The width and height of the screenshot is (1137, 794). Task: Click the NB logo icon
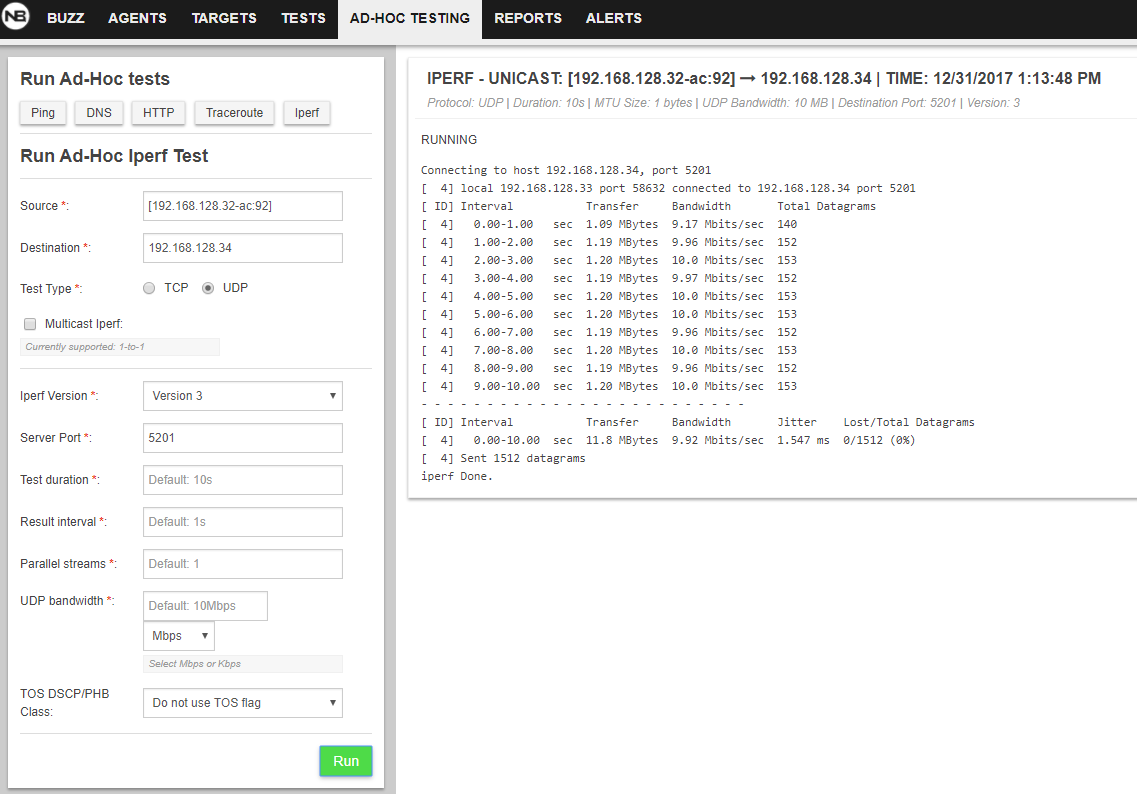pos(17,18)
